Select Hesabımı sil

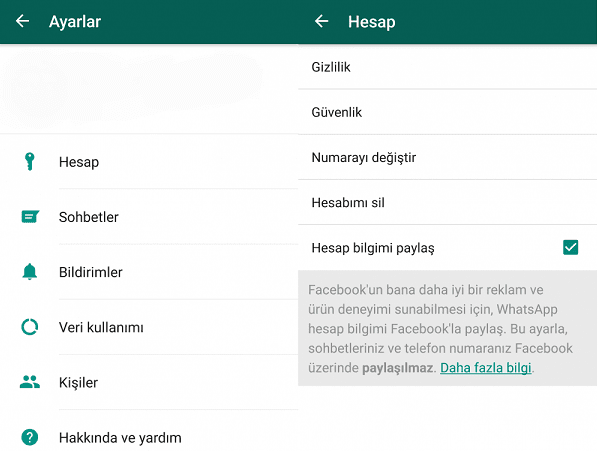coord(447,202)
